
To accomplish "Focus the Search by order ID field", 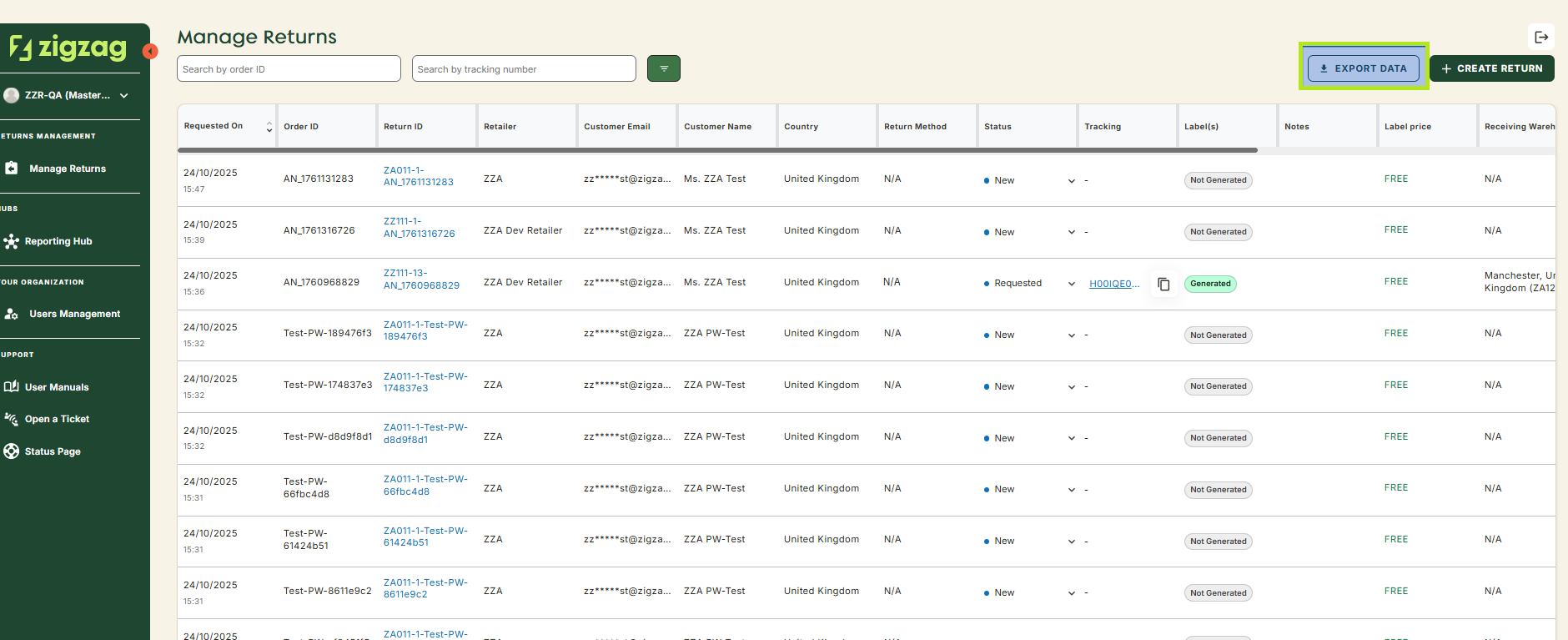I will pyautogui.click(x=289, y=69).
